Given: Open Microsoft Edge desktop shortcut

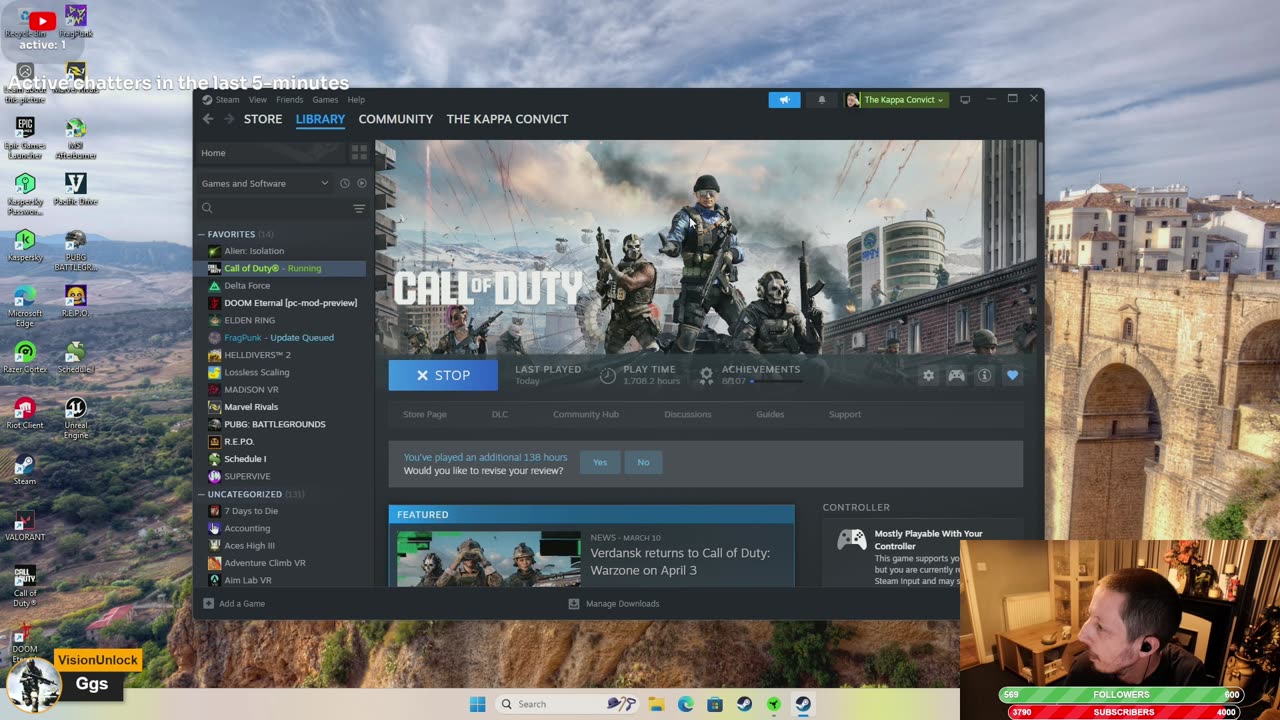Looking at the screenshot, I should [25, 305].
